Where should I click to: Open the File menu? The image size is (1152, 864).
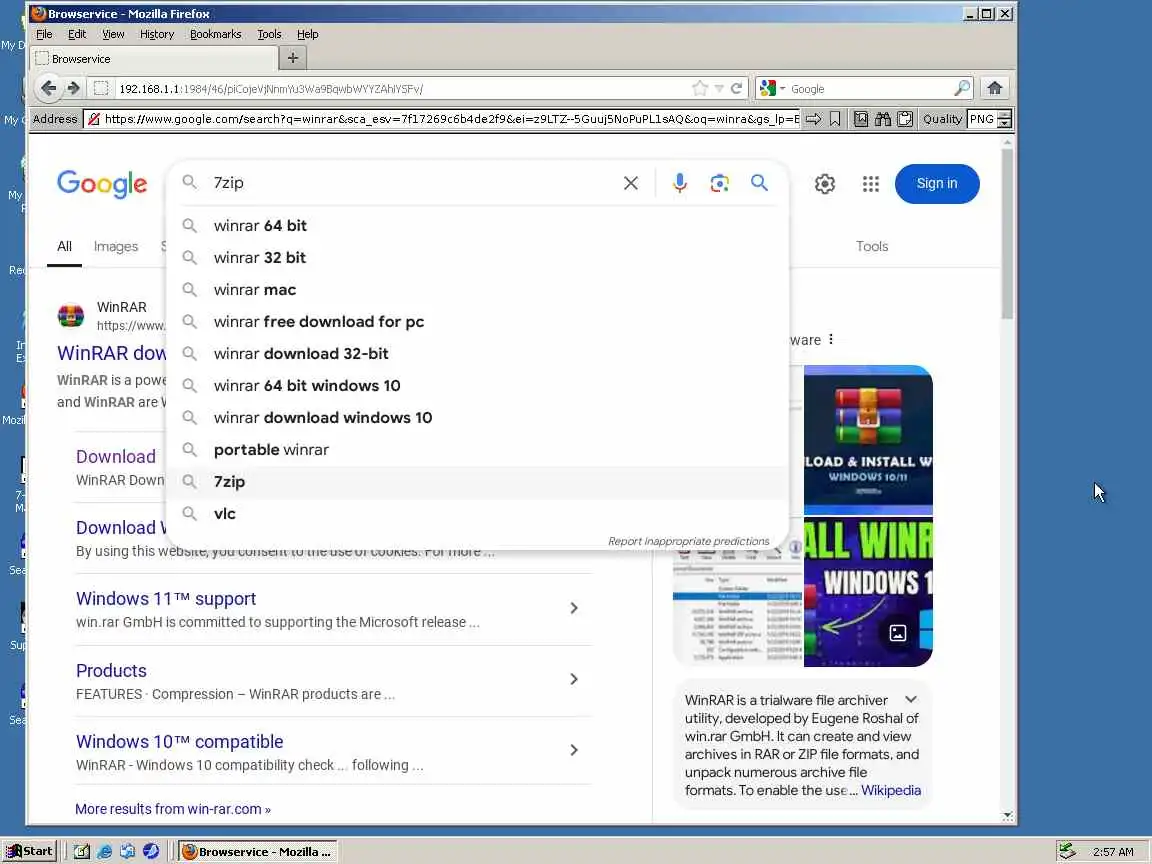44,34
